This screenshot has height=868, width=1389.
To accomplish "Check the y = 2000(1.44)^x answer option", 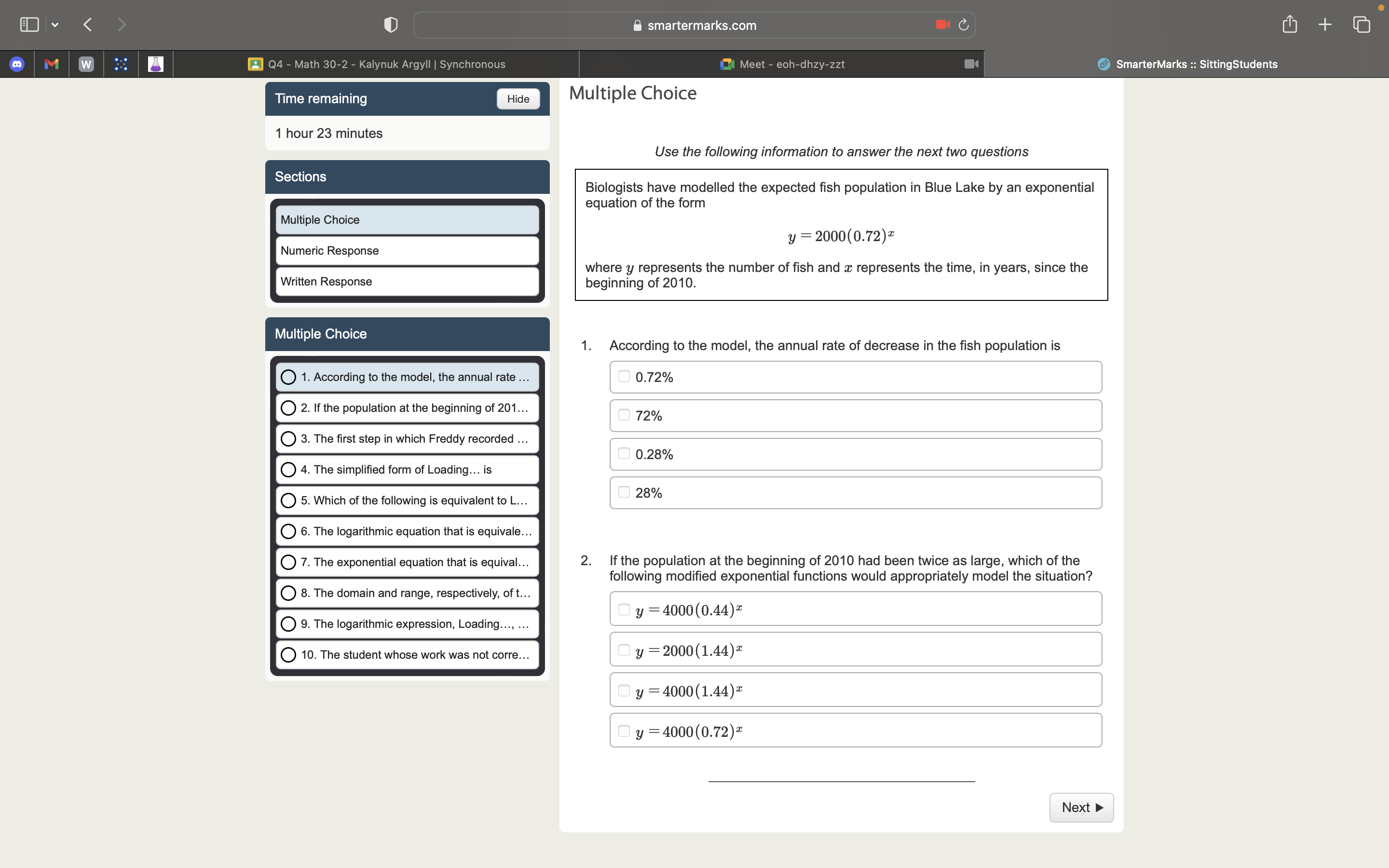I will (x=624, y=649).
